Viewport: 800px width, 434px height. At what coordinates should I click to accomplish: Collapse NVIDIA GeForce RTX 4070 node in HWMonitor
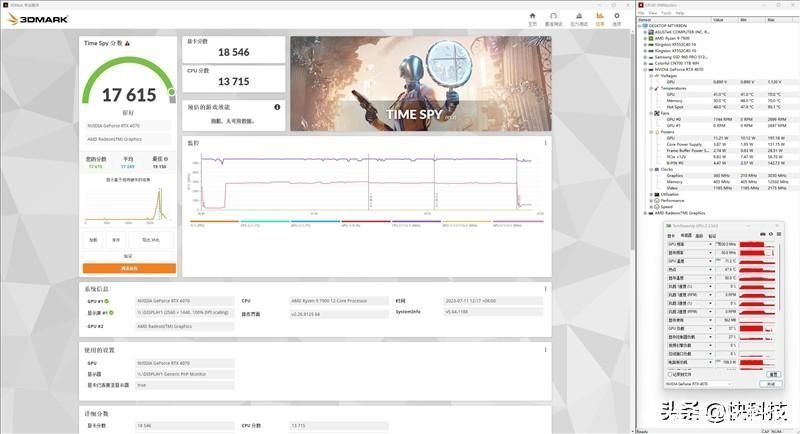[x=645, y=69]
